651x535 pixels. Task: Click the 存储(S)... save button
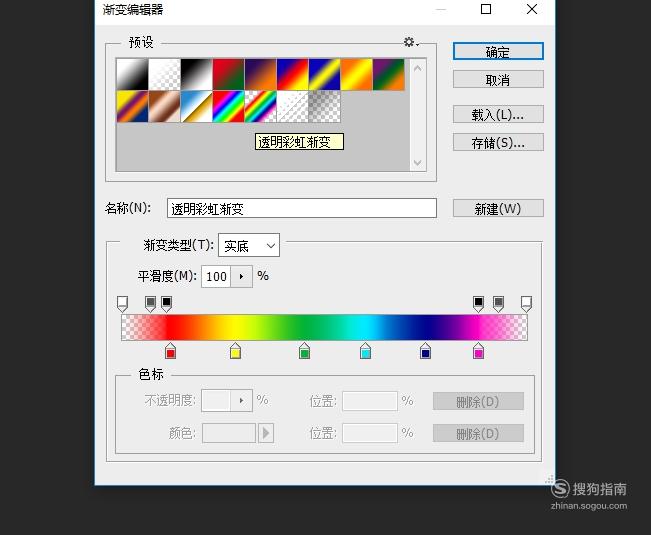(498, 142)
